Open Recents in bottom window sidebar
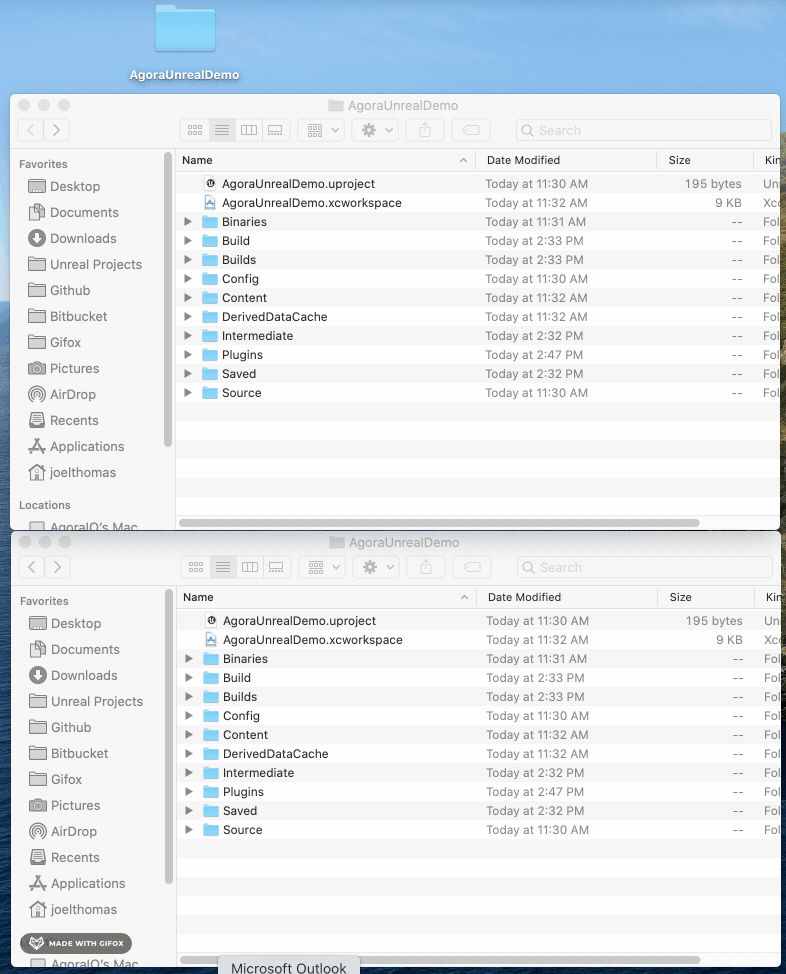This screenshot has height=974, width=786. [x=64, y=858]
